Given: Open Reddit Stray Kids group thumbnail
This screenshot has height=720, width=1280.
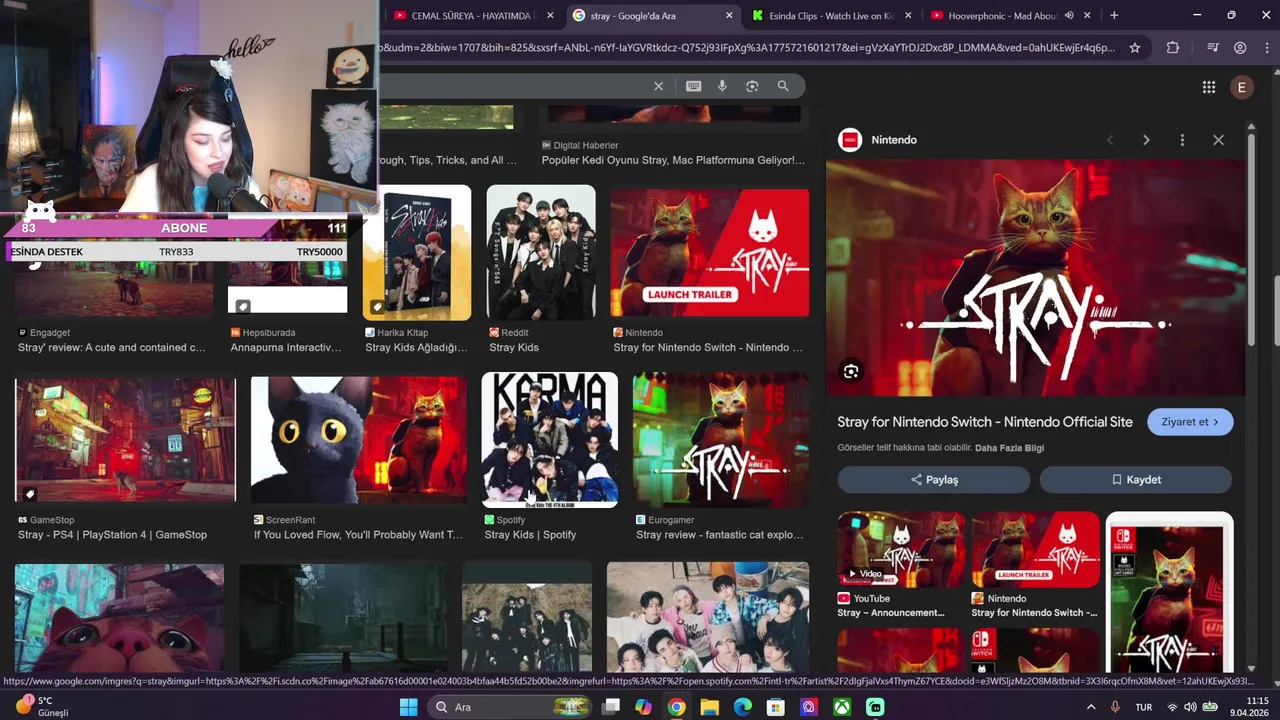Looking at the screenshot, I should (x=541, y=252).
